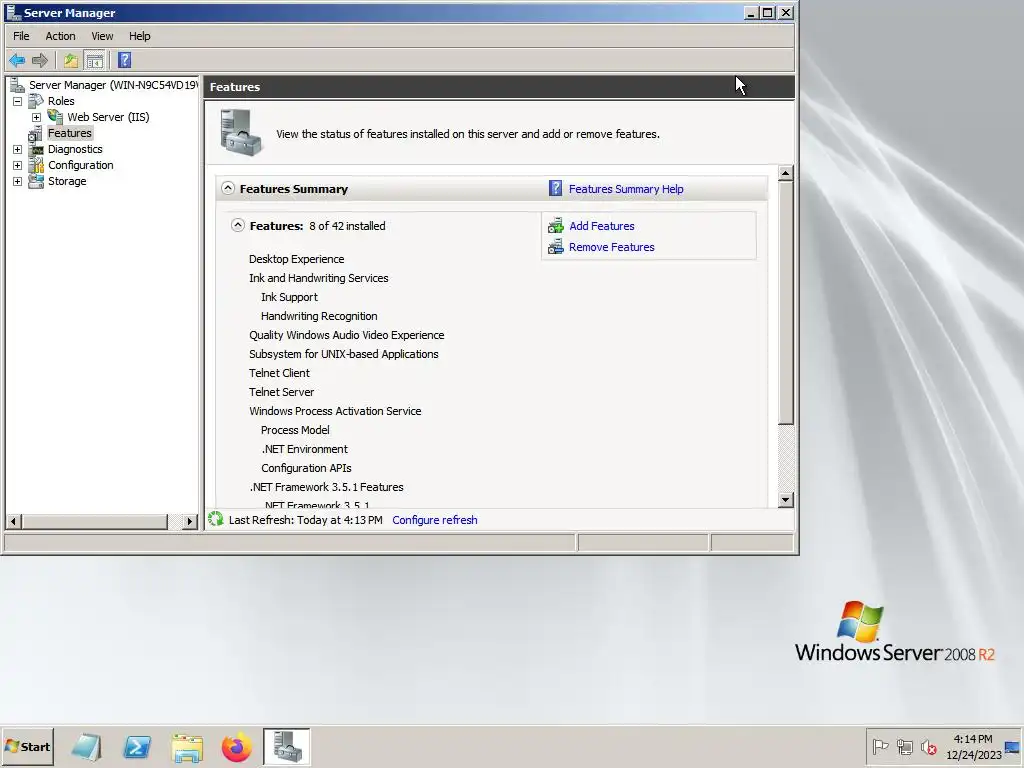
Task: Toggle the Show/Hide Console Tree icon
Action: (x=95, y=61)
